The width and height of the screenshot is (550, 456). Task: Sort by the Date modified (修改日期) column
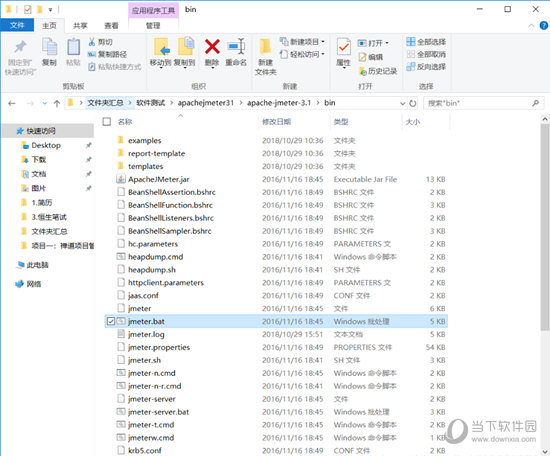click(276, 122)
